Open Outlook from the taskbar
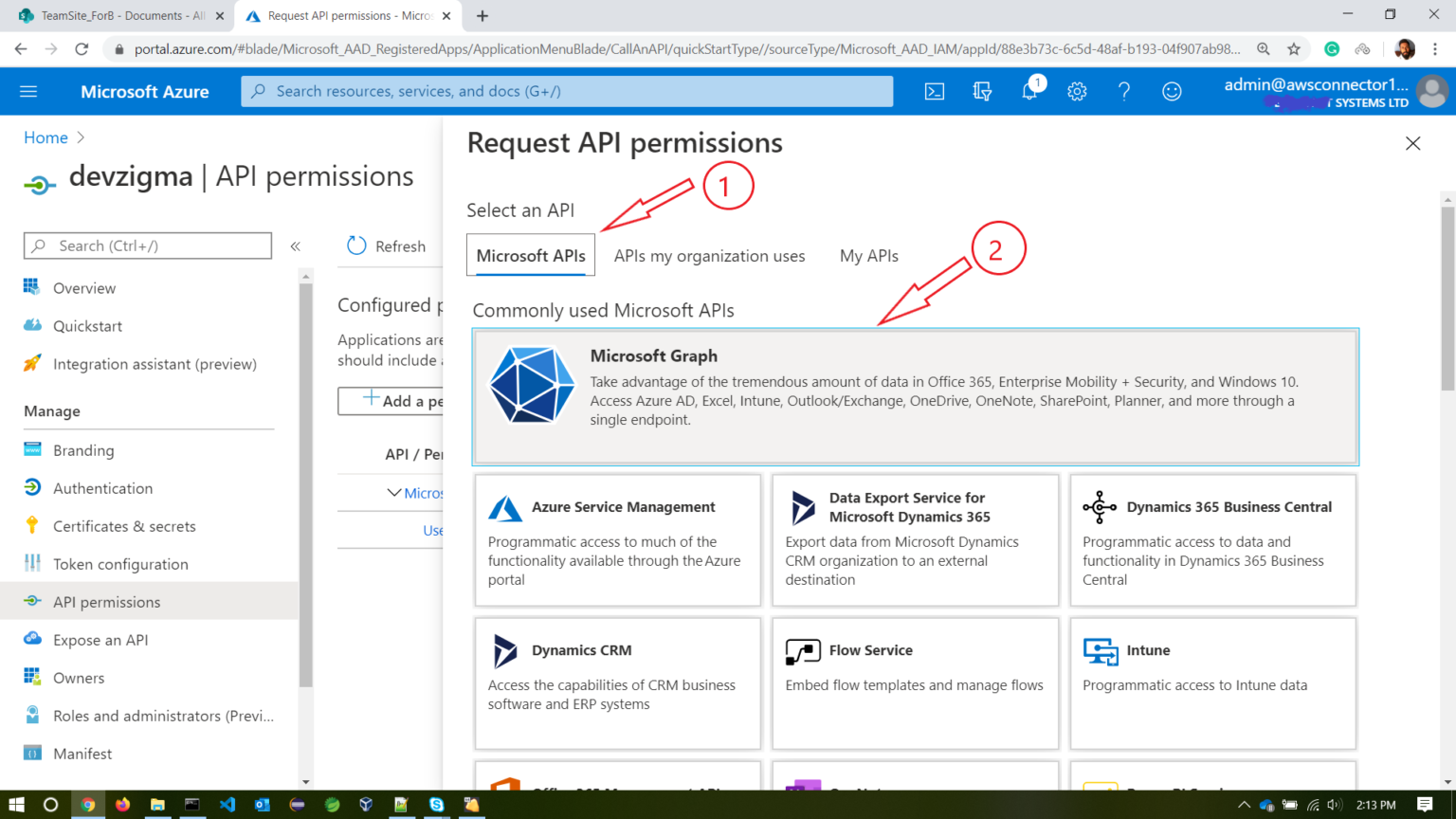This screenshot has width=1456, height=819. coord(263,805)
